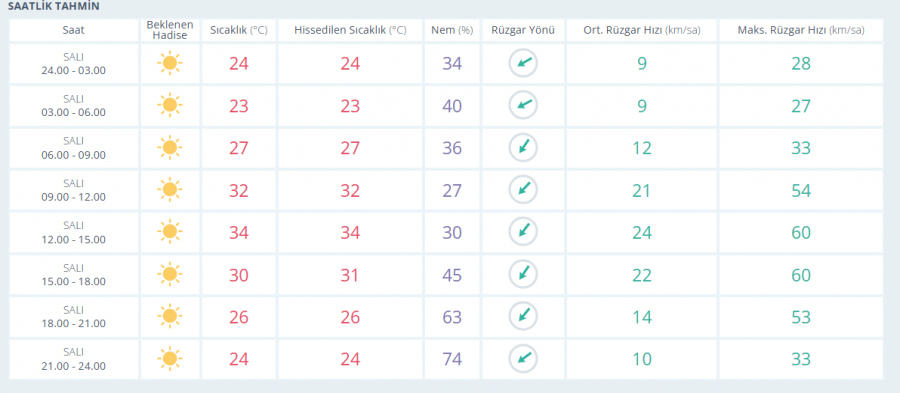Click the Beklenen Hadise column header
900x393 pixels.
169,30
